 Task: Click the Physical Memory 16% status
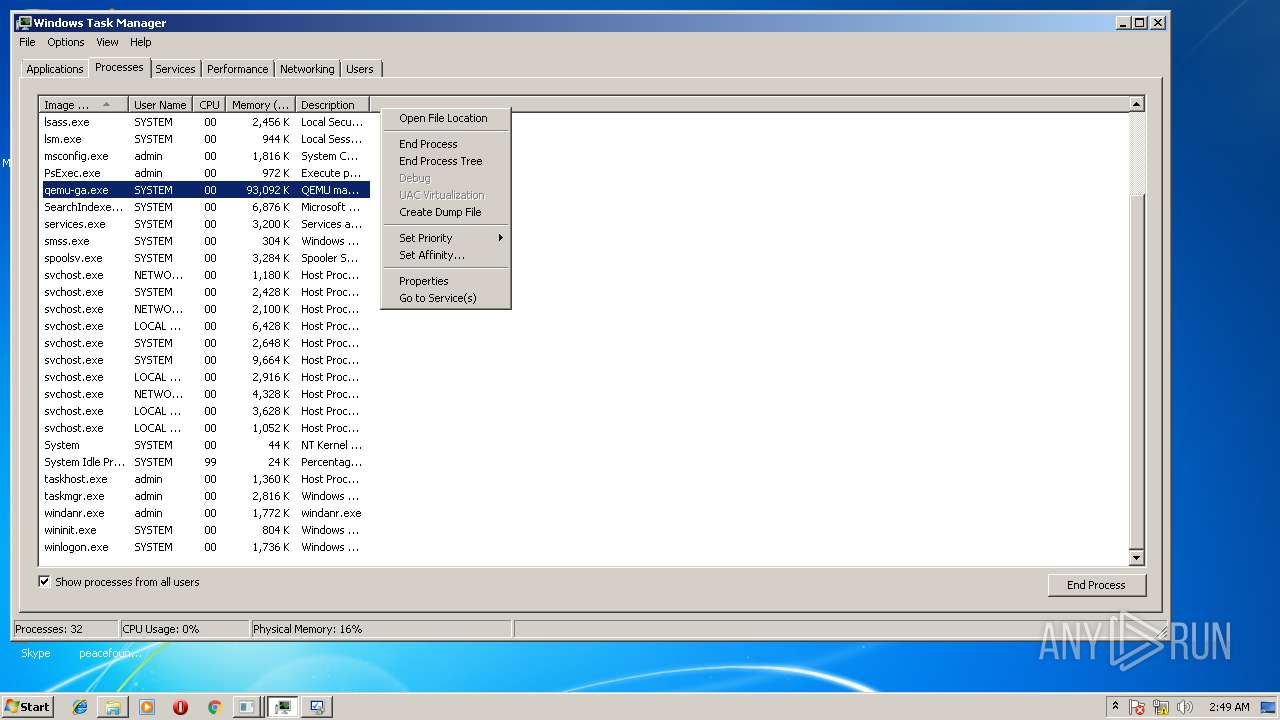click(x=307, y=629)
